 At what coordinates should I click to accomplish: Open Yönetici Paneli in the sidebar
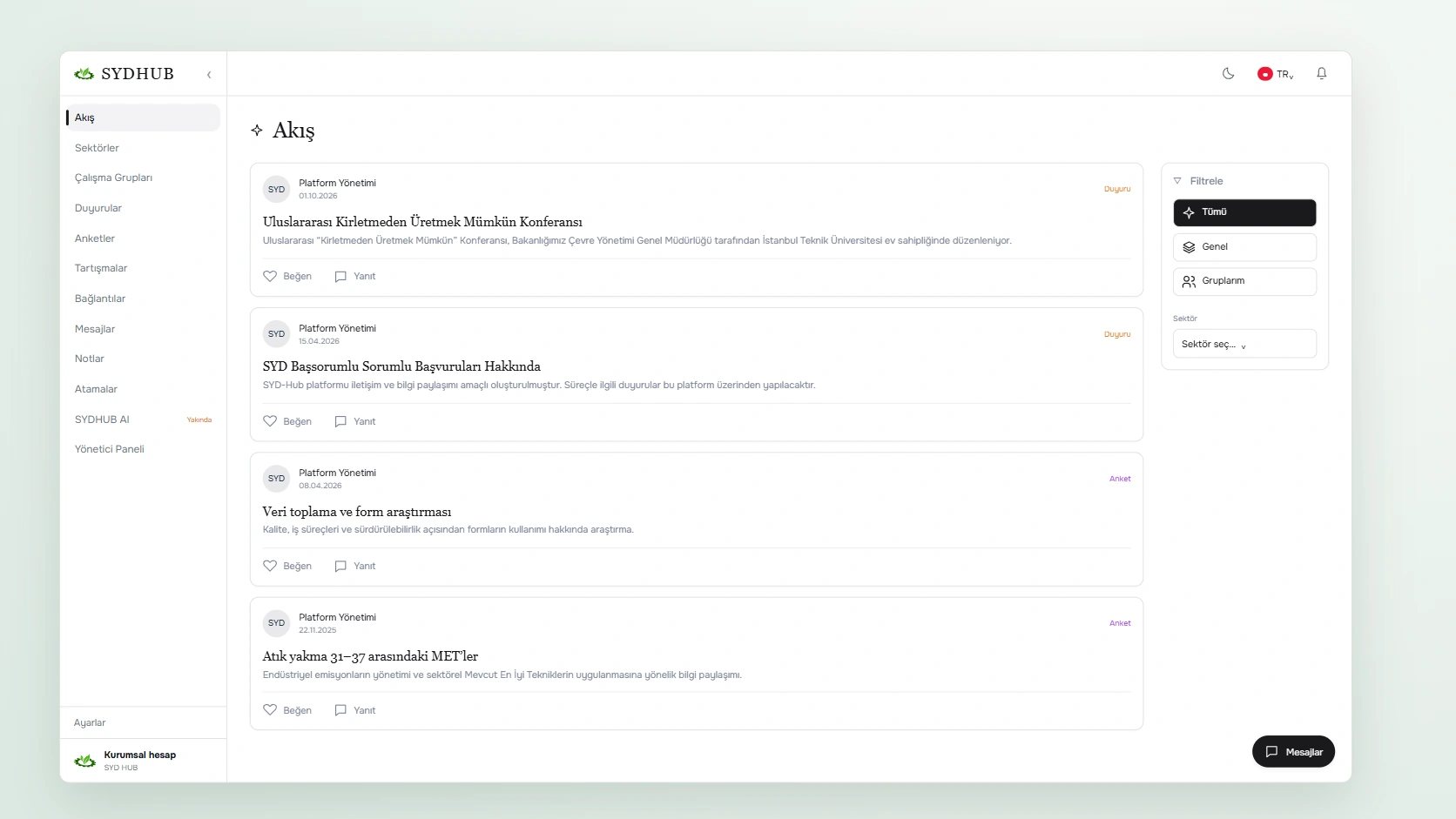pyautogui.click(x=143, y=449)
